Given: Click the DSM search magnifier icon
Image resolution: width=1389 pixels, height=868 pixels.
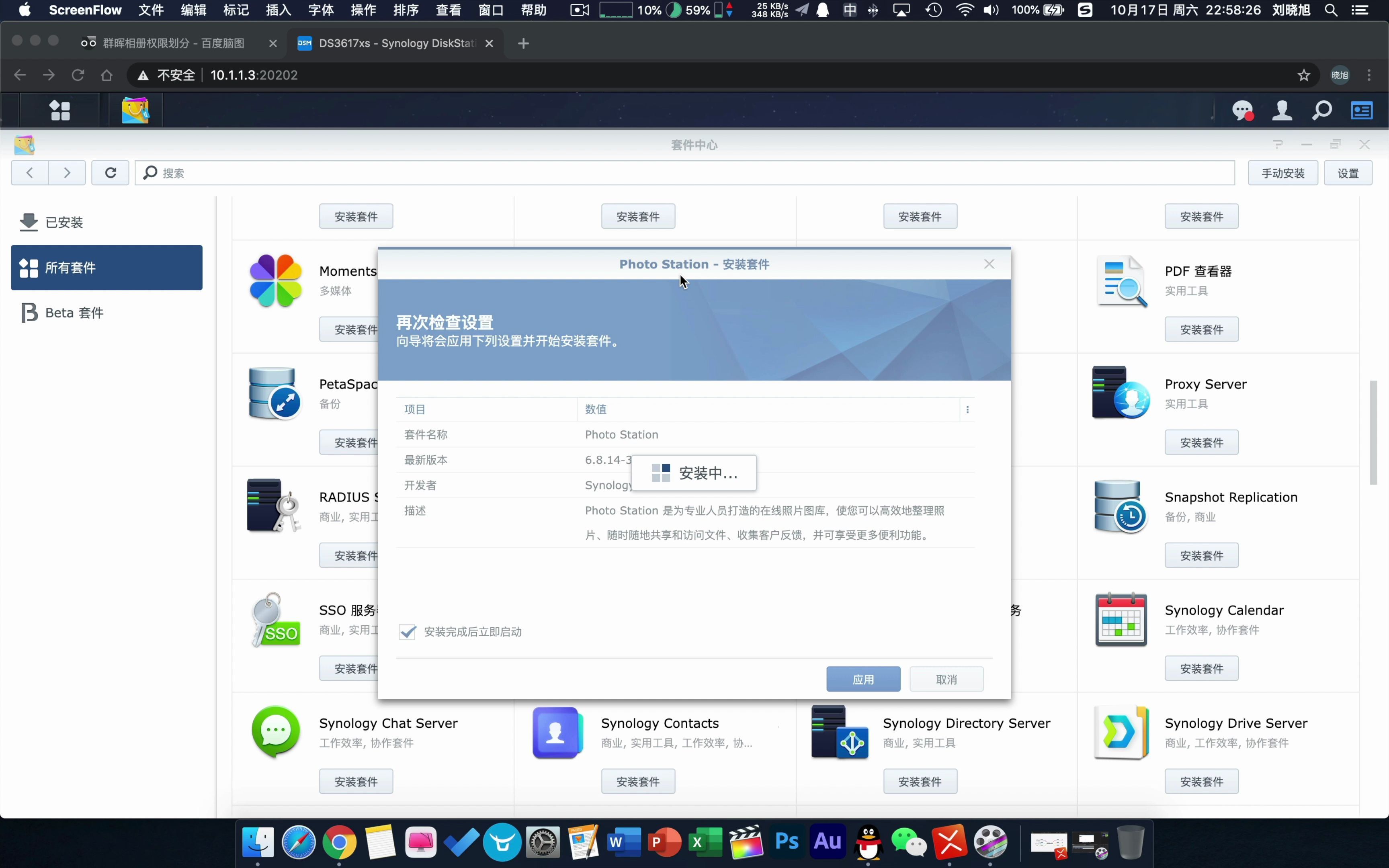Looking at the screenshot, I should [x=1322, y=110].
